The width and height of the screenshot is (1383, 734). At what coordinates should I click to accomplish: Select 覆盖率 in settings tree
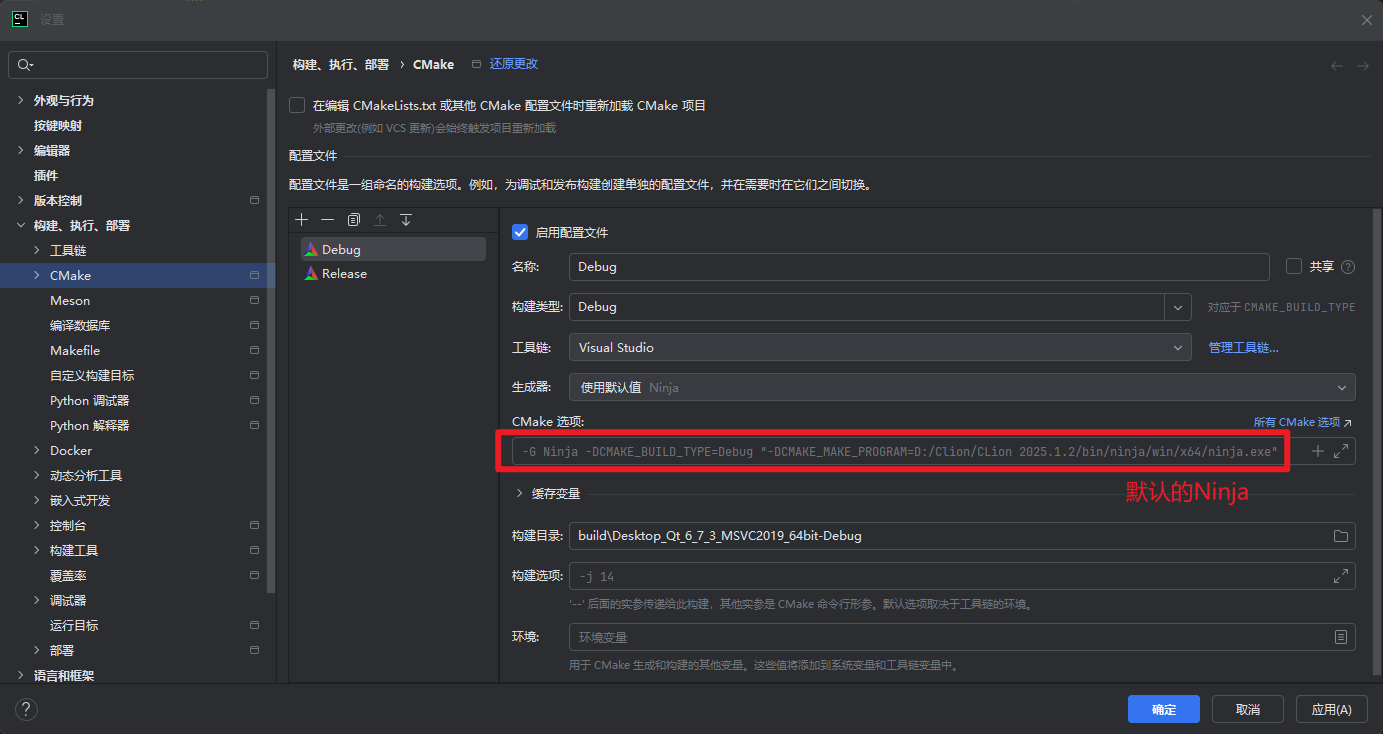click(68, 576)
